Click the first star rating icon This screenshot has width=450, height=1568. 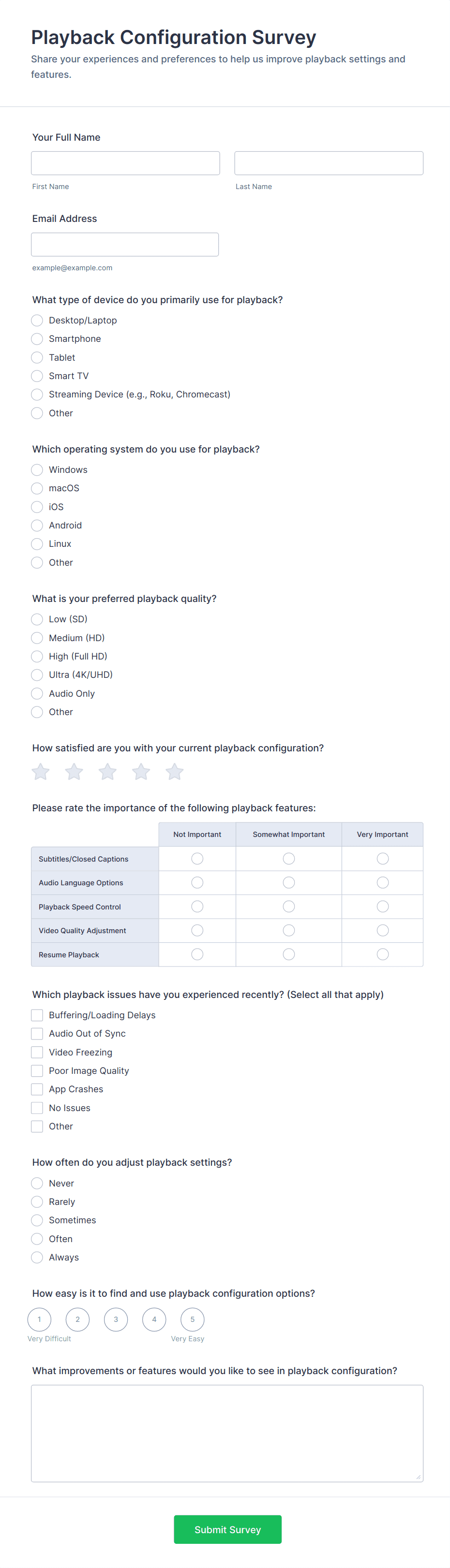41,772
